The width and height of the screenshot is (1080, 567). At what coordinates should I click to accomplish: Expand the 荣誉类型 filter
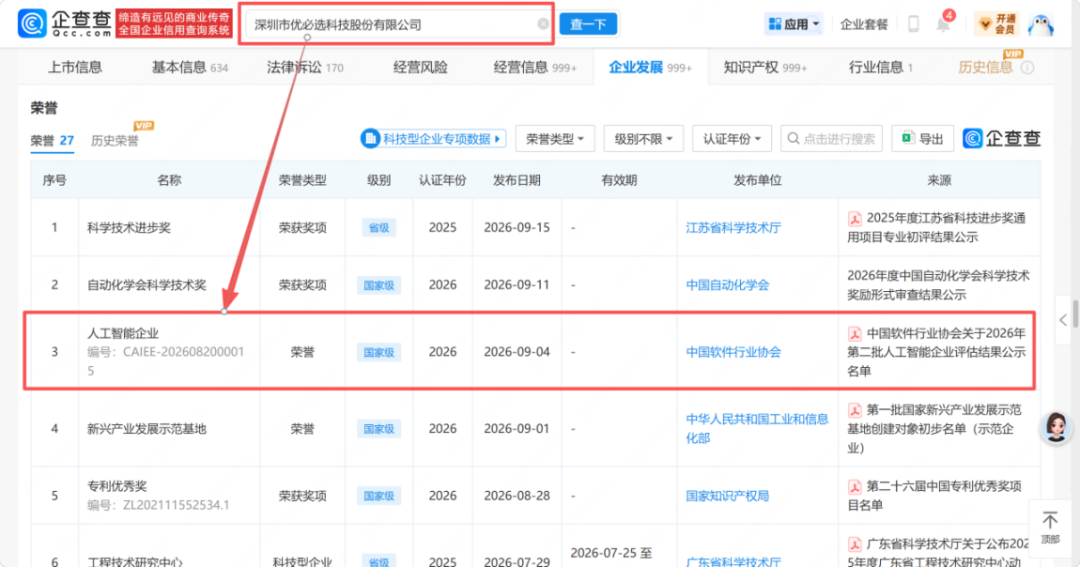click(x=554, y=138)
